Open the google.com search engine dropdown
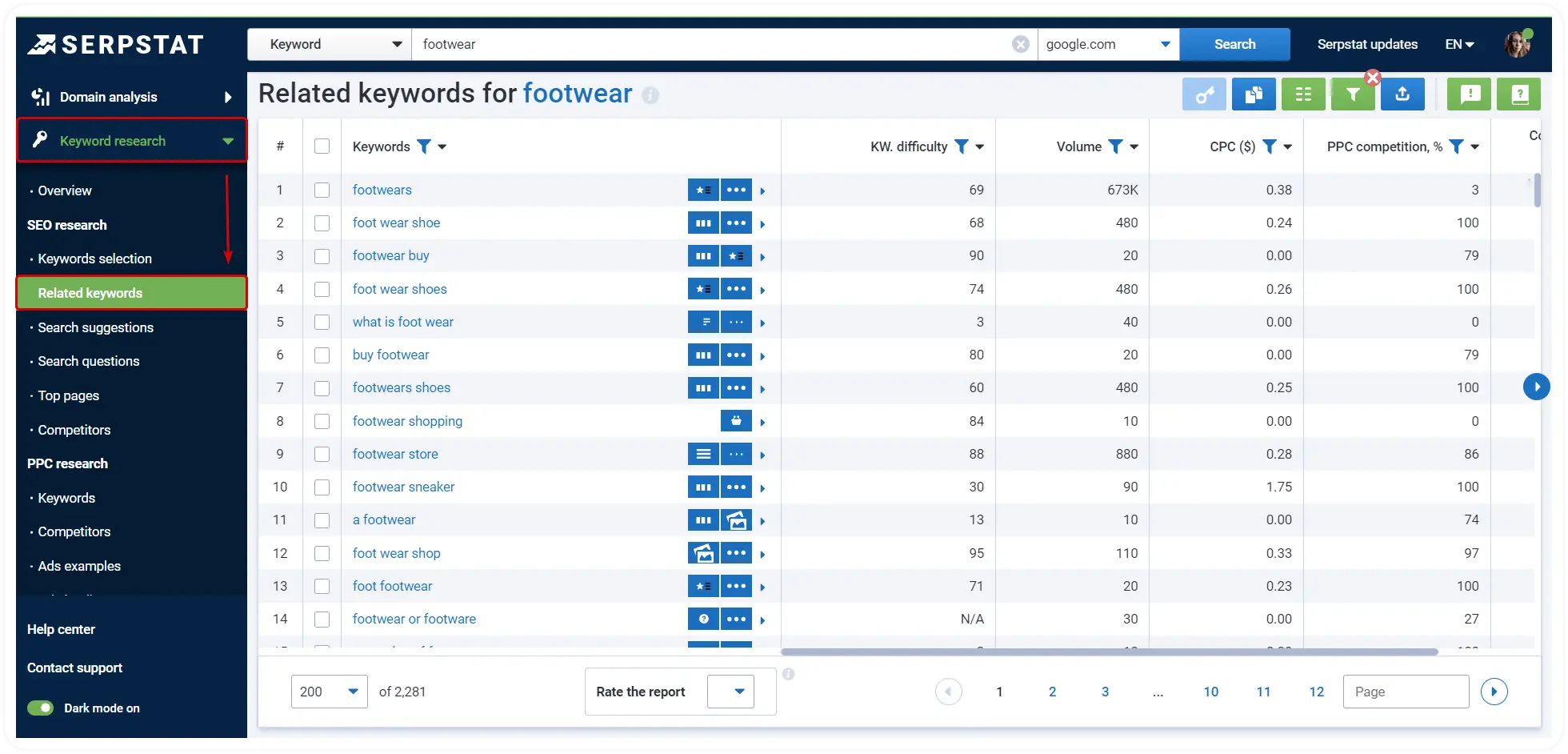This screenshot has width=1568, height=754. click(x=1108, y=44)
